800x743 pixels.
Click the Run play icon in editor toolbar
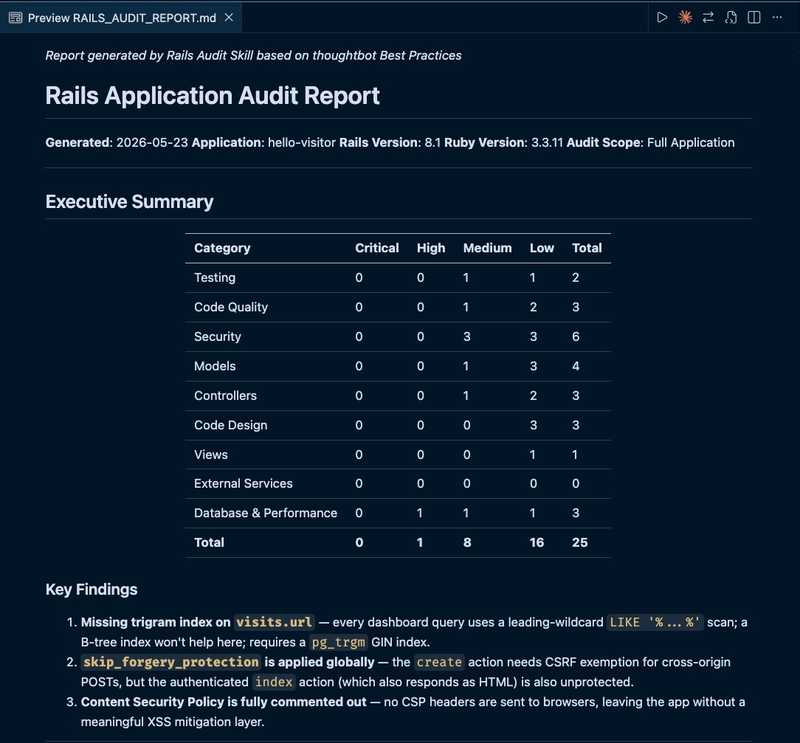coord(662,17)
